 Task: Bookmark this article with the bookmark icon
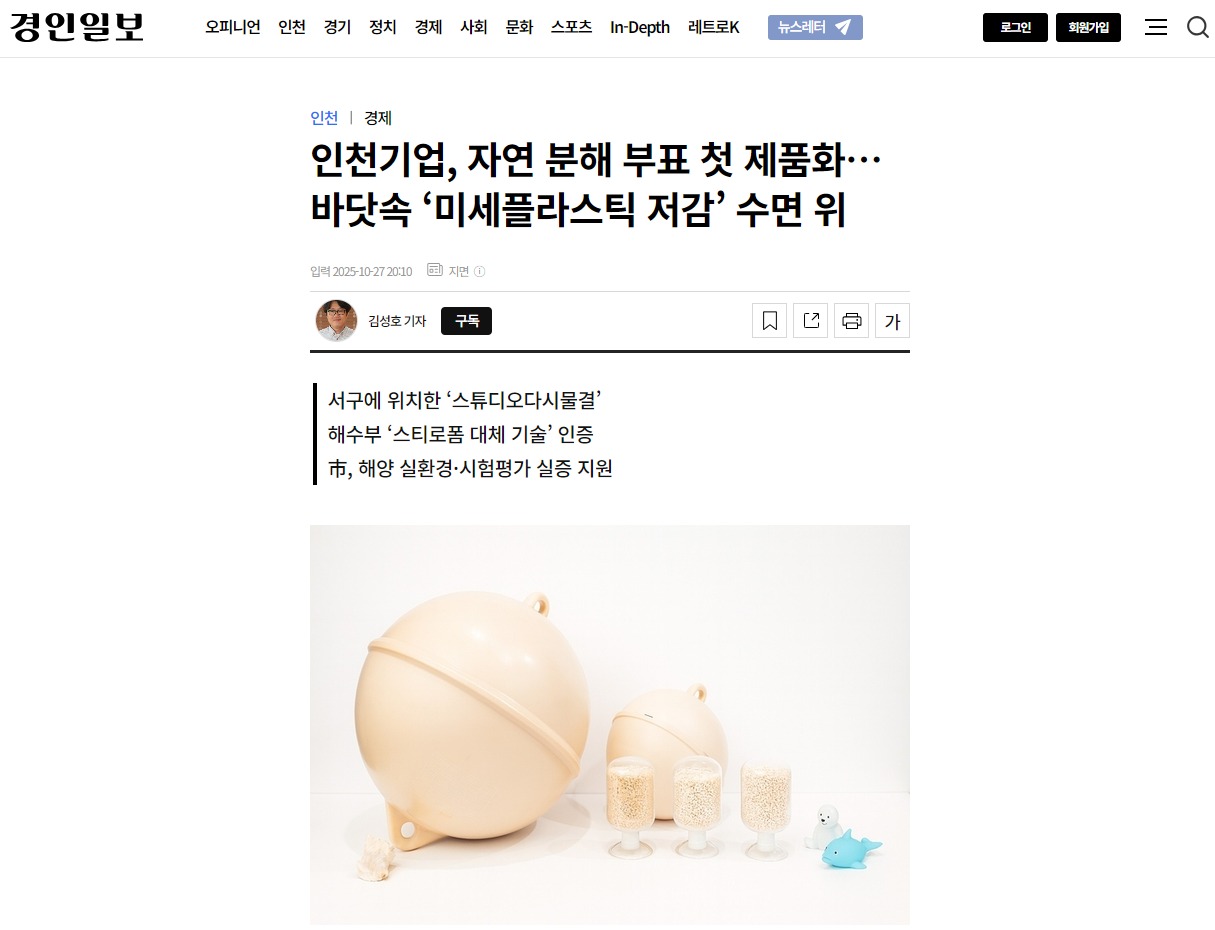[770, 320]
